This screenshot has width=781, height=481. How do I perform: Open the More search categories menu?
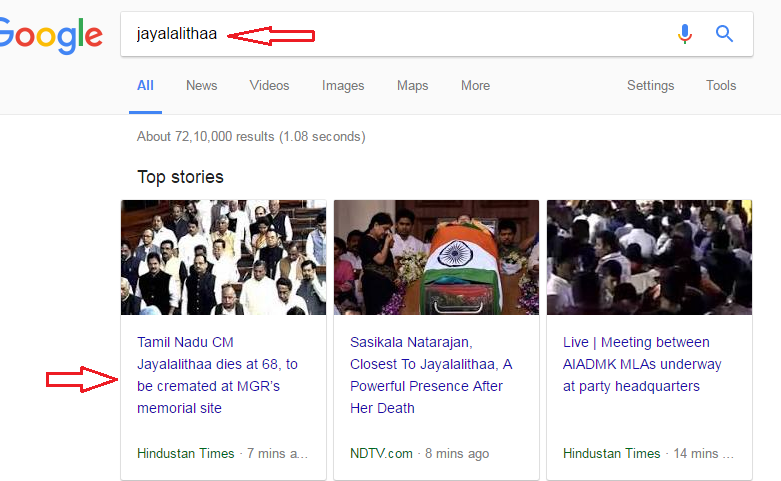pos(475,86)
